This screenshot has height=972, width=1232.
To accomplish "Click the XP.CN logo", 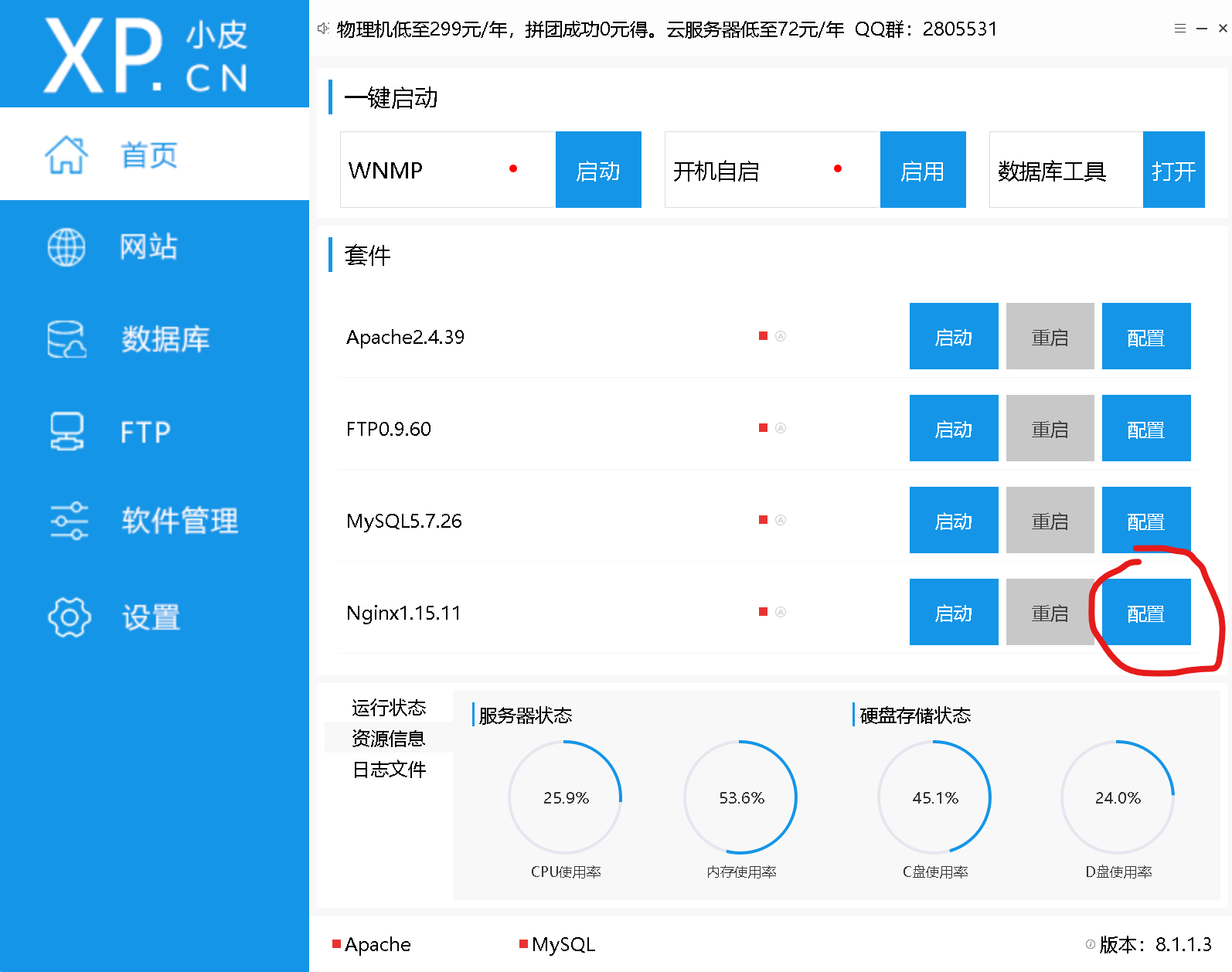I will pos(147,54).
